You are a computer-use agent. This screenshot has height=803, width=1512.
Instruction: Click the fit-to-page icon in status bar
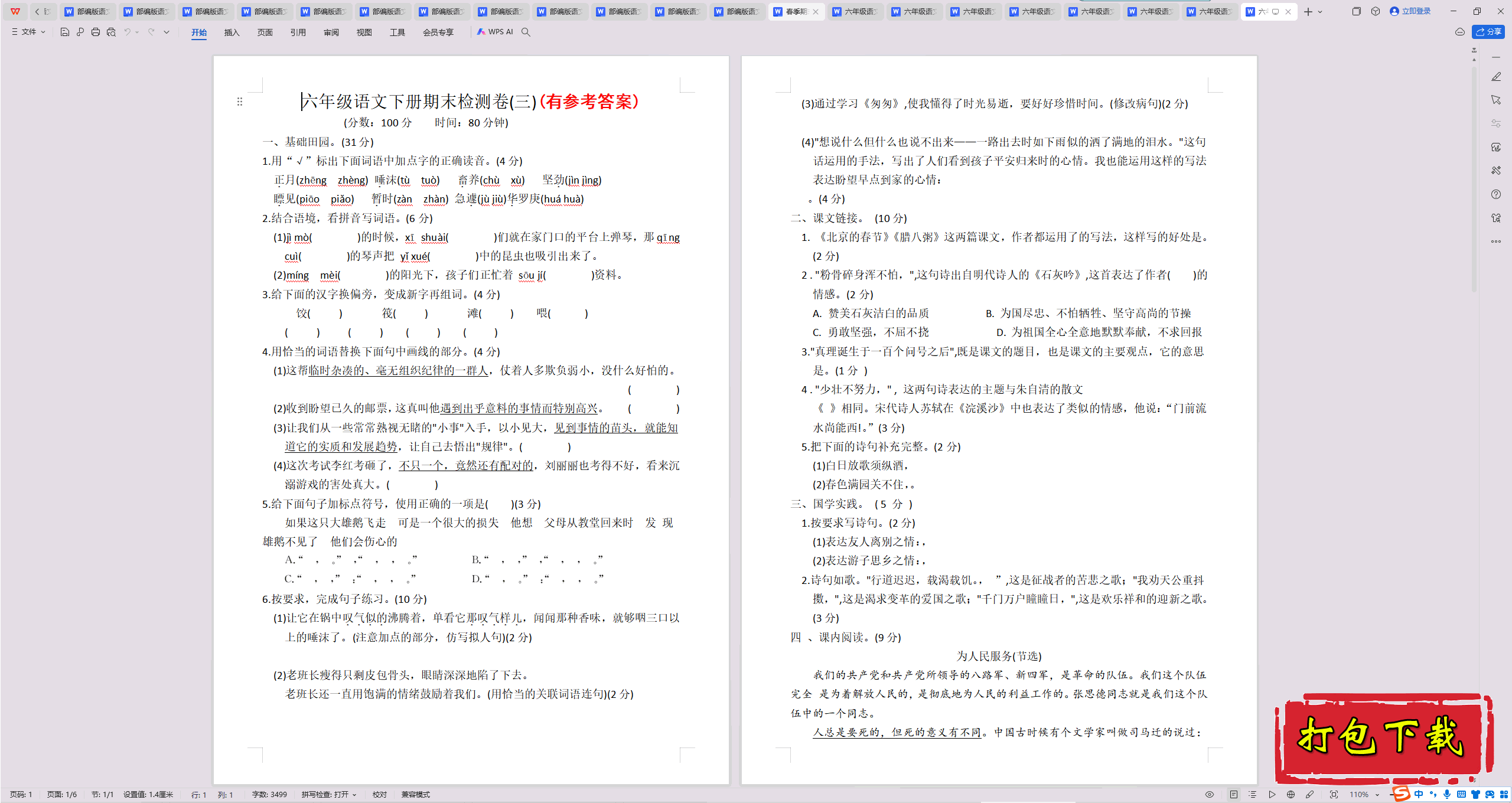point(1334,795)
